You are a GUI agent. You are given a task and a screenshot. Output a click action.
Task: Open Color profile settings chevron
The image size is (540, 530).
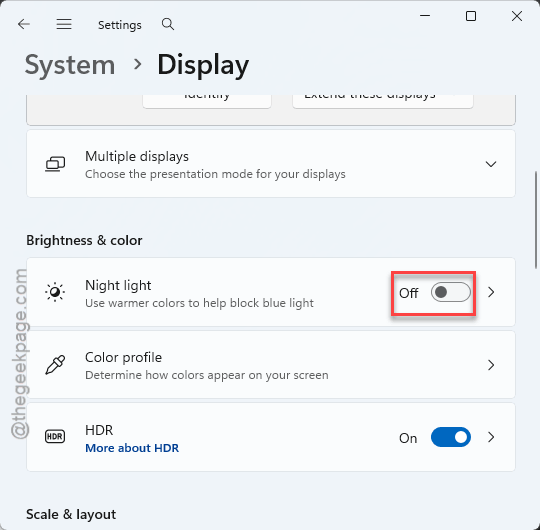tap(491, 365)
